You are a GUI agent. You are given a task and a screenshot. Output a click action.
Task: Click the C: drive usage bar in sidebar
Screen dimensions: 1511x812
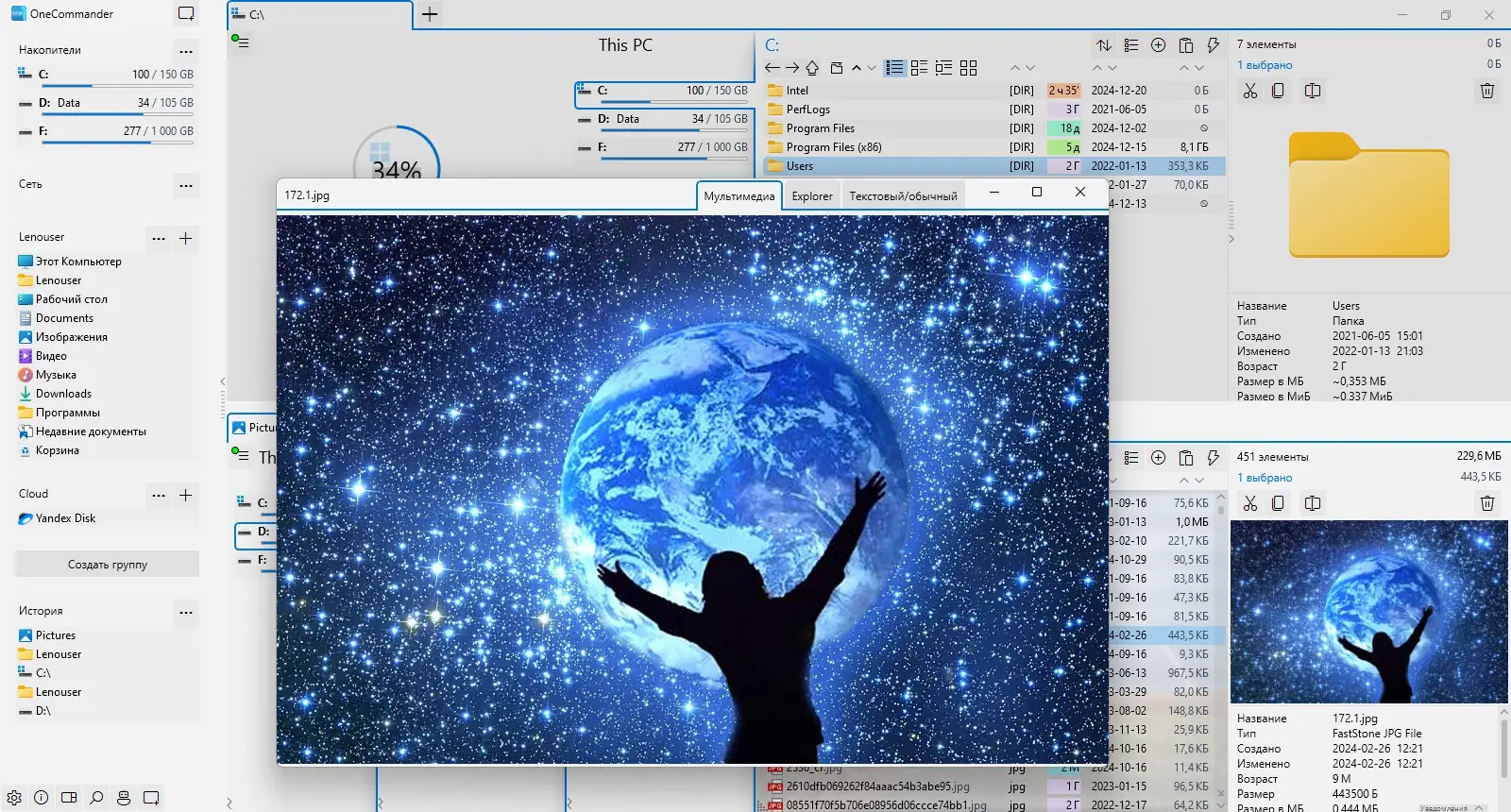pos(116,87)
